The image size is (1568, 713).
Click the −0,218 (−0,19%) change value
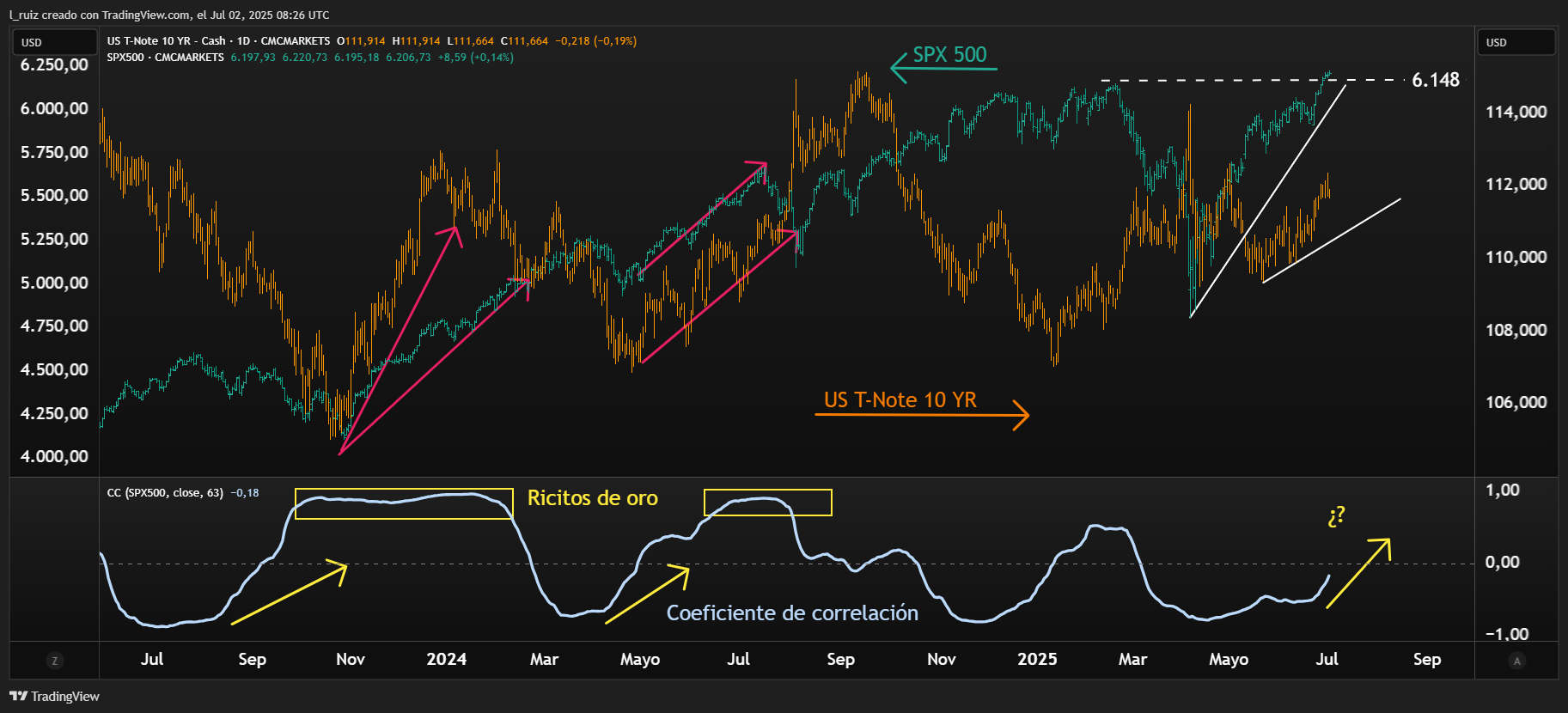pos(595,40)
